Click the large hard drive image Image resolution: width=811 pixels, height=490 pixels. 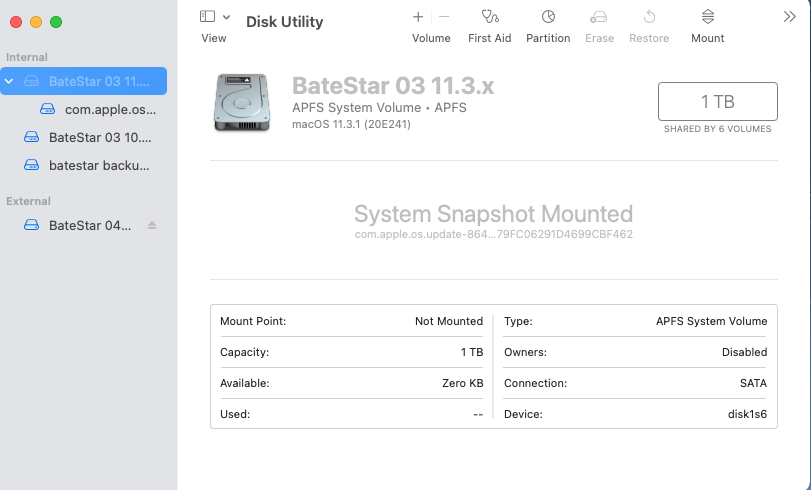coord(242,102)
